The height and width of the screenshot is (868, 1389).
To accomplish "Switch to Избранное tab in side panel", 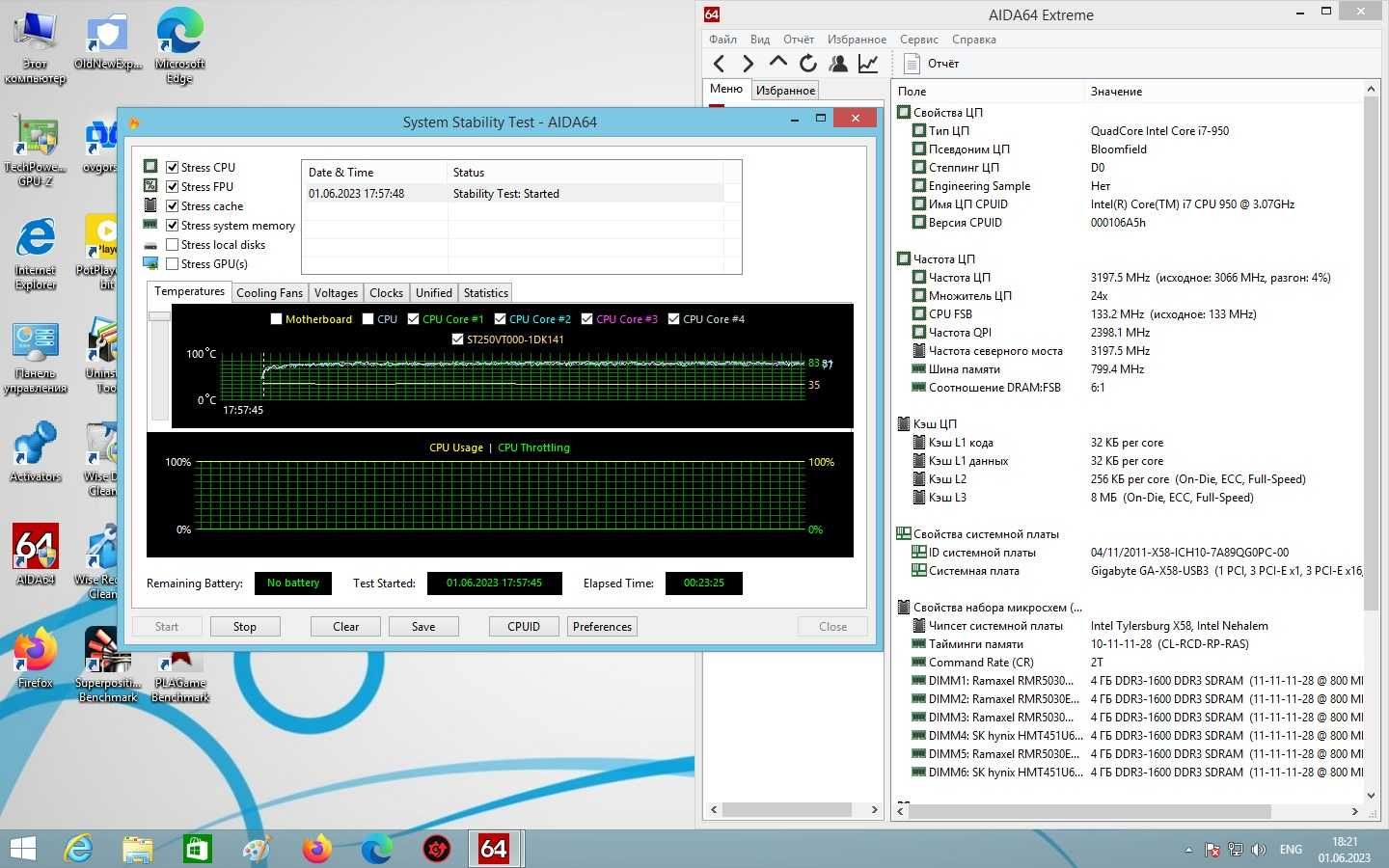I will [x=785, y=90].
